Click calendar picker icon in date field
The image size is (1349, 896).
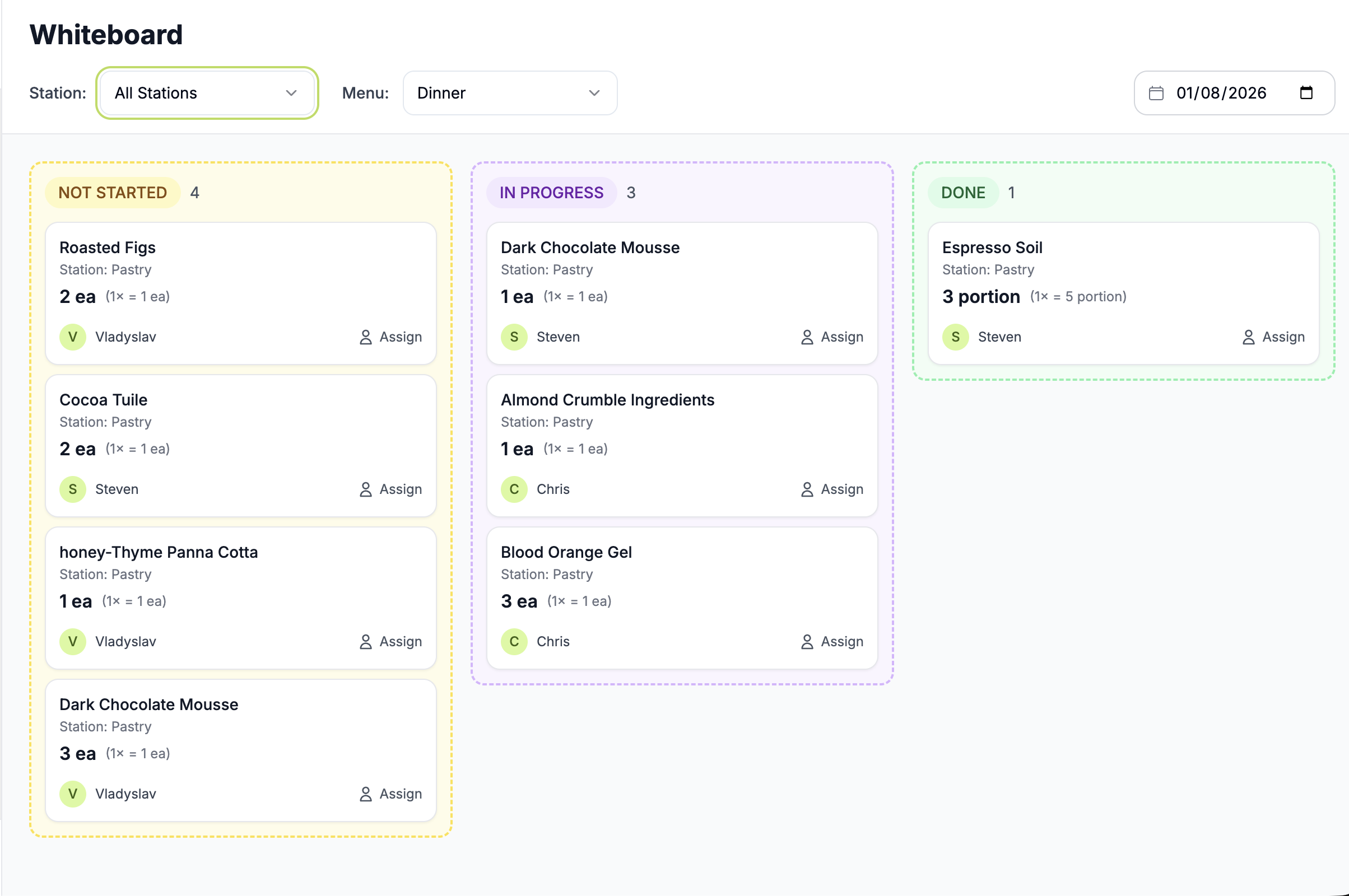click(1306, 92)
